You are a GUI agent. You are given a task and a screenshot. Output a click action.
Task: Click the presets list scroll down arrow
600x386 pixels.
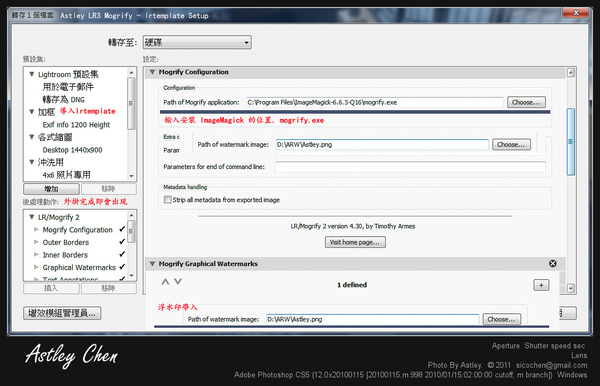(x=132, y=176)
